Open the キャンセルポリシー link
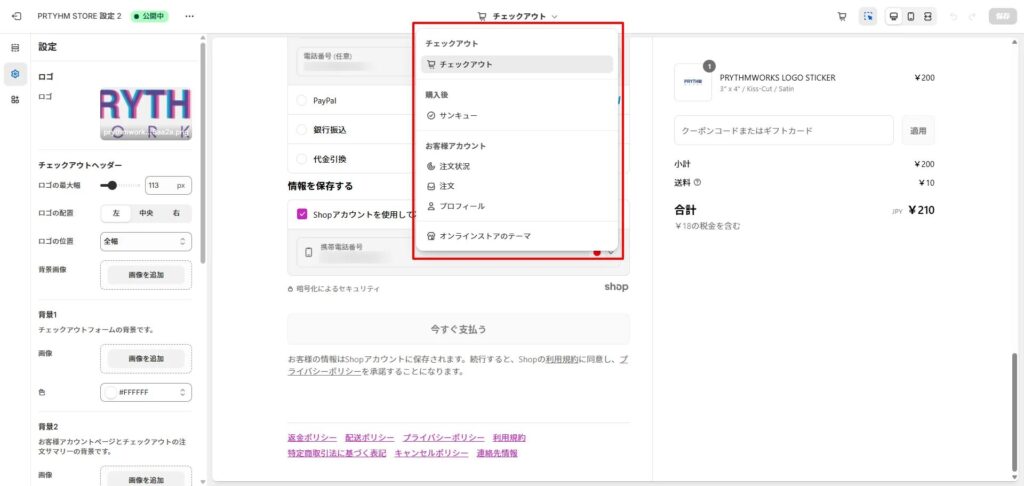This screenshot has height=486, width=1024. [x=431, y=453]
